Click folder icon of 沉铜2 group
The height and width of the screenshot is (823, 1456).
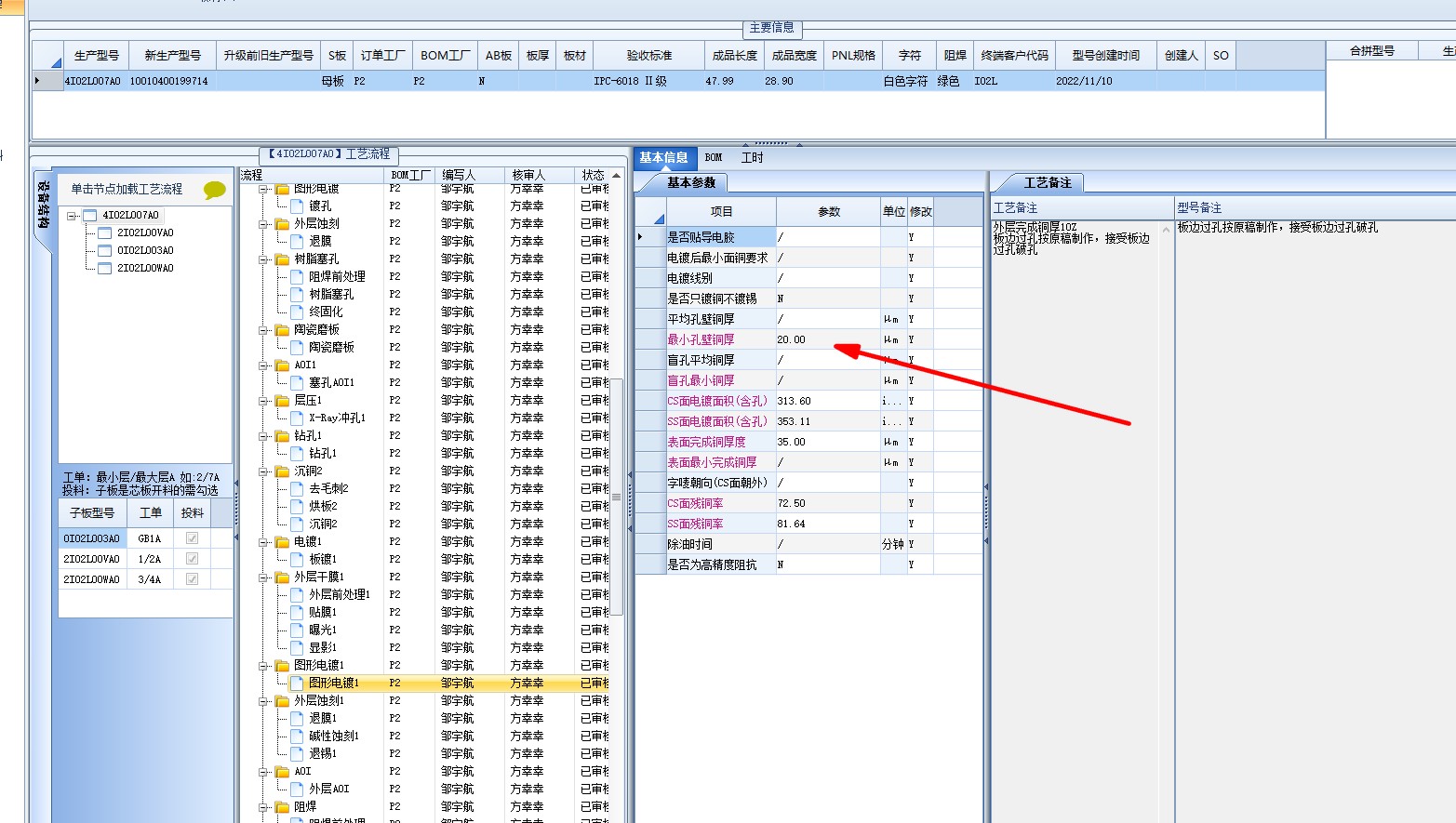[x=283, y=471]
